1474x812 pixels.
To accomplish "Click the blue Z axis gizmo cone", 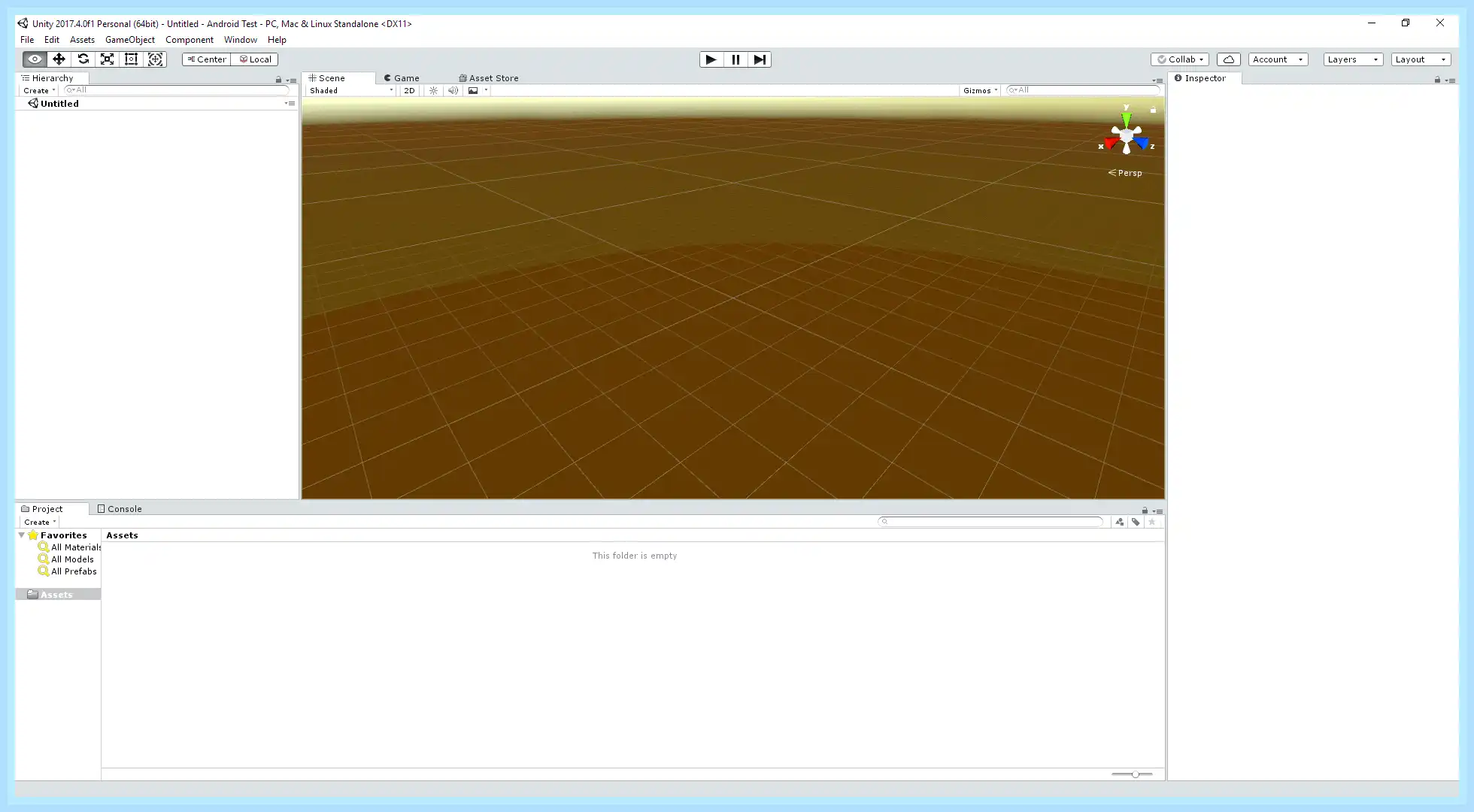I will tap(1142, 143).
